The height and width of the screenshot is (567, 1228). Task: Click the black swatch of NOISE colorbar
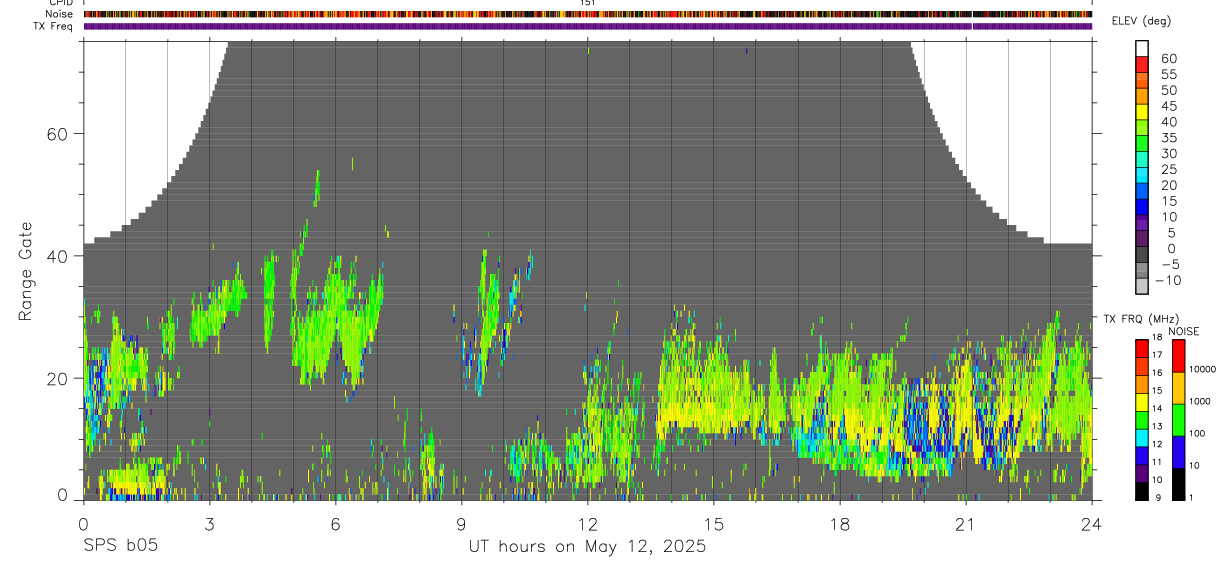pyautogui.click(x=1177, y=484)
